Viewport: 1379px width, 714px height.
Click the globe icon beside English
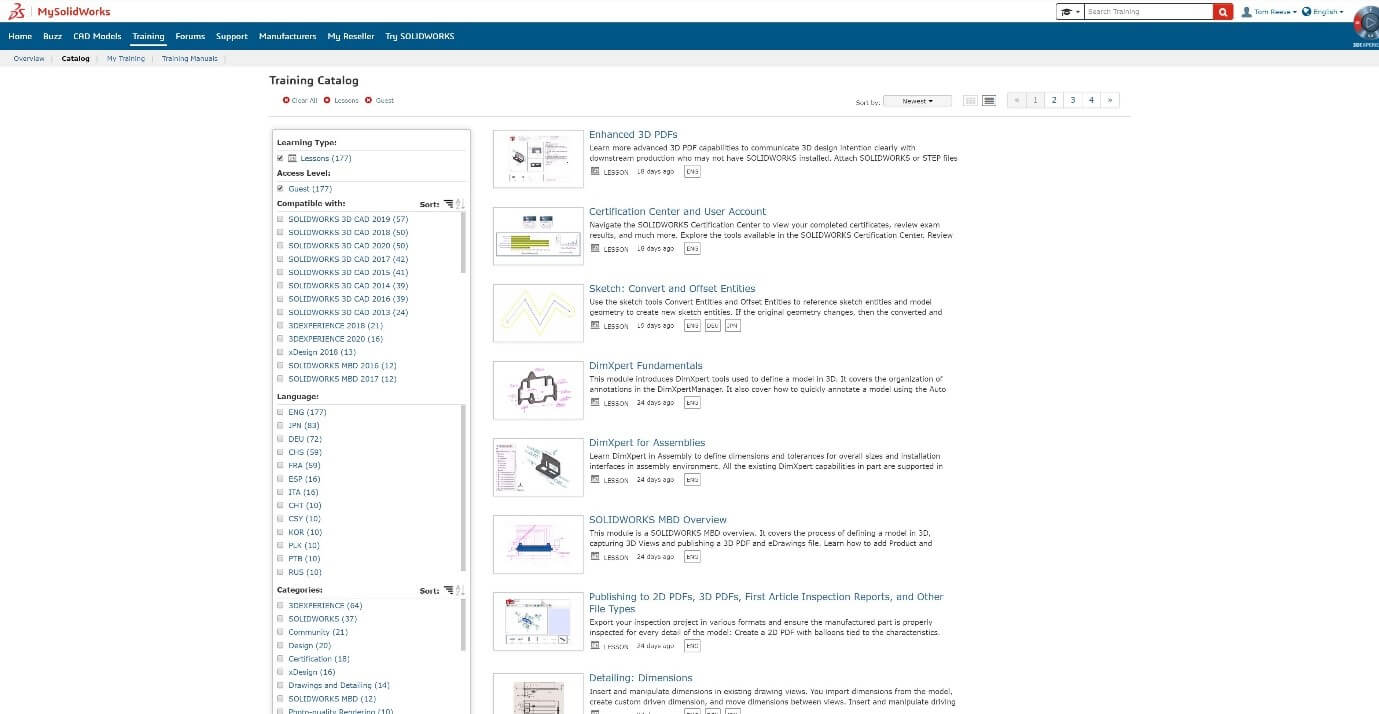1306,12
